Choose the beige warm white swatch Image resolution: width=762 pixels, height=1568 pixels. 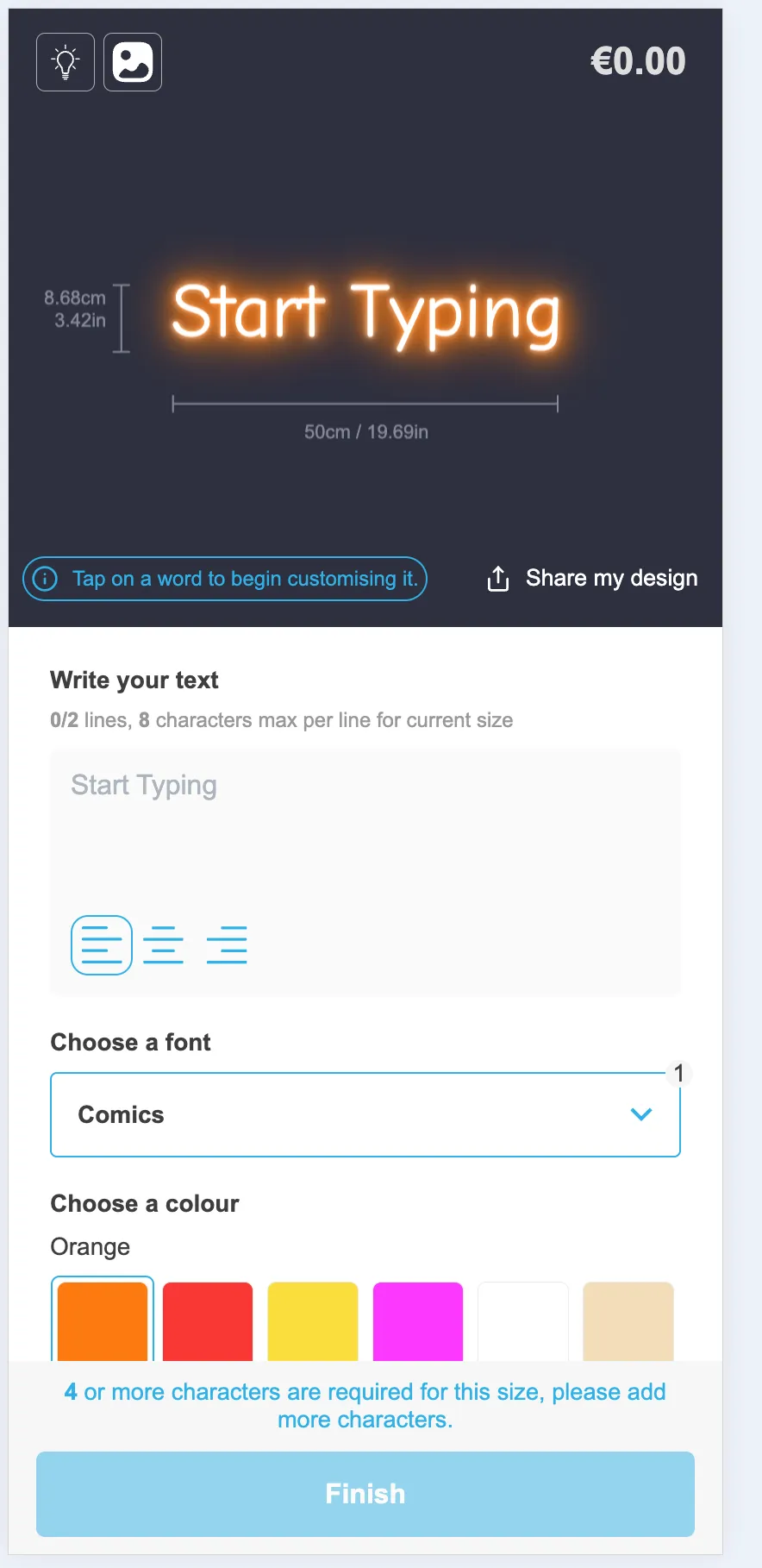(628, 1321)
